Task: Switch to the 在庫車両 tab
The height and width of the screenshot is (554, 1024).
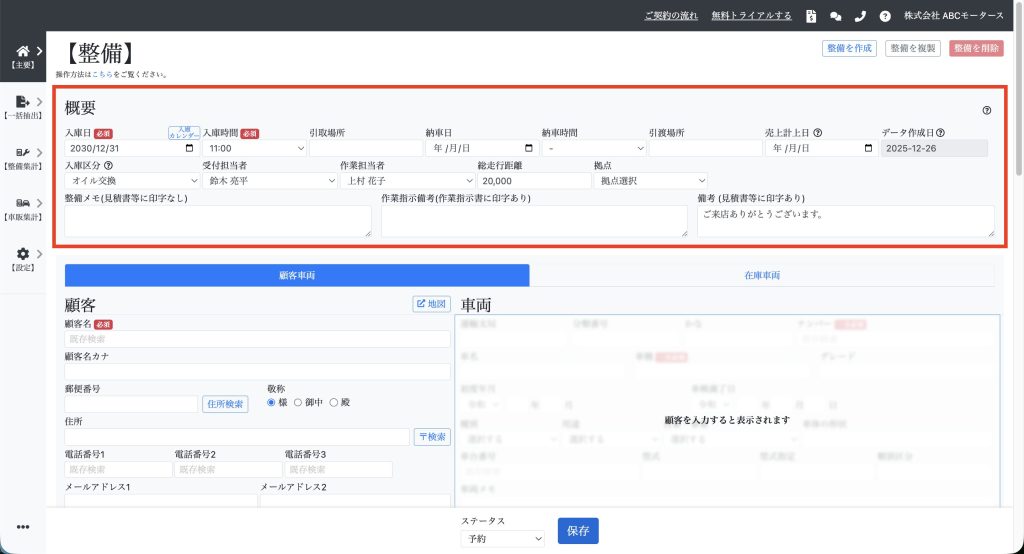Action: (x=764, y=275)
